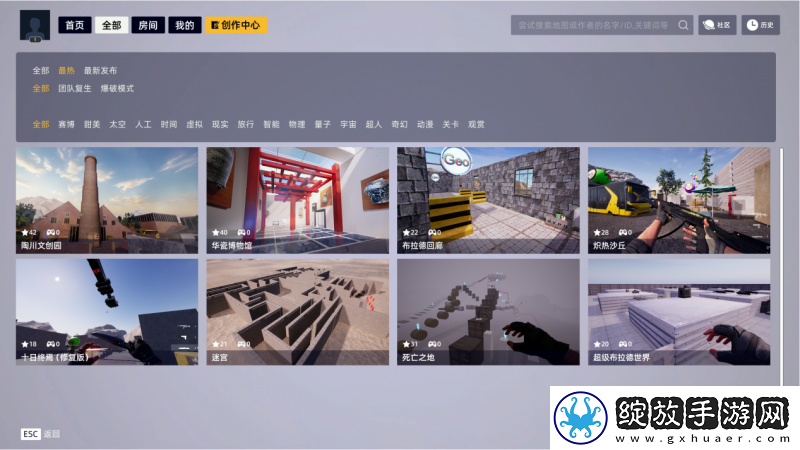Filter maps by 关卡 tag
This screenshot has height=450, width=800.
tap(451, 124)
